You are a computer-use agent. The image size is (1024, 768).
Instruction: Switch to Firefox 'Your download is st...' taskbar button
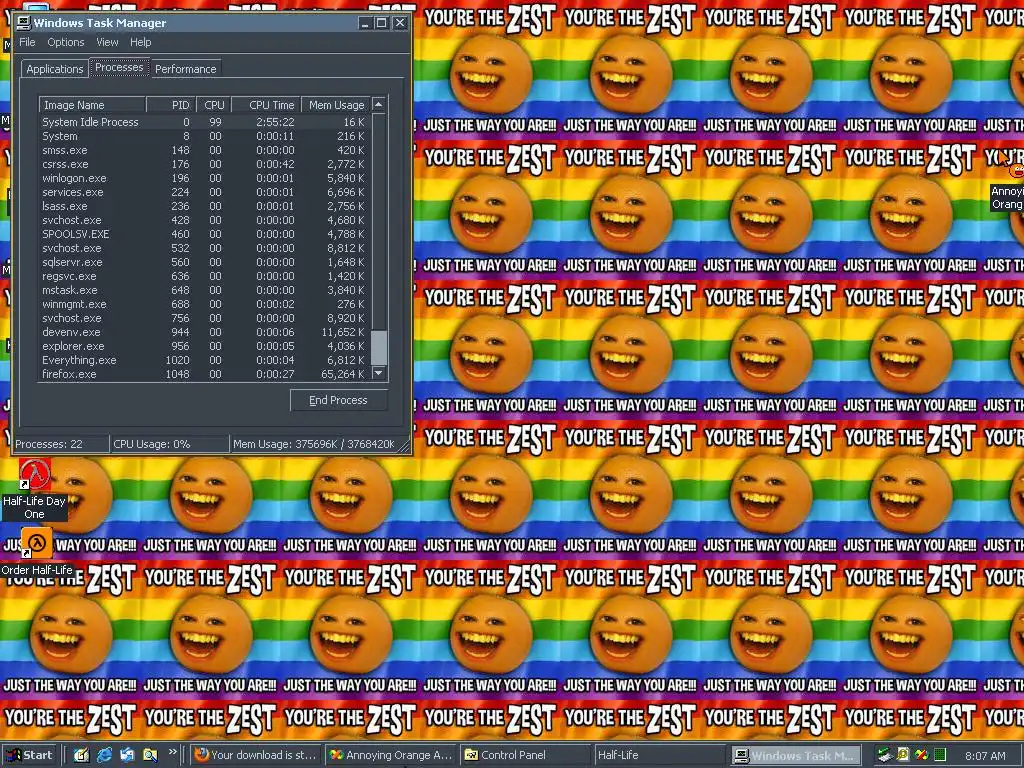257,755
